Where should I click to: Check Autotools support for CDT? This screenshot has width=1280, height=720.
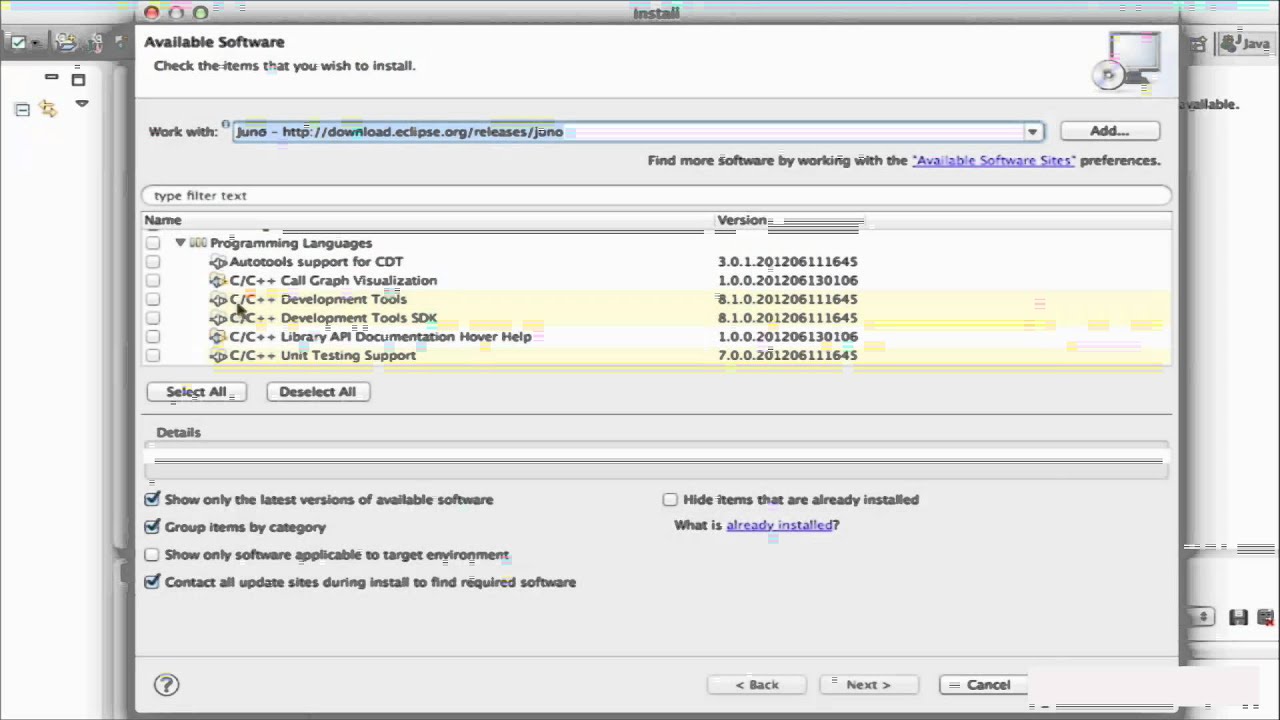(152, 262)
